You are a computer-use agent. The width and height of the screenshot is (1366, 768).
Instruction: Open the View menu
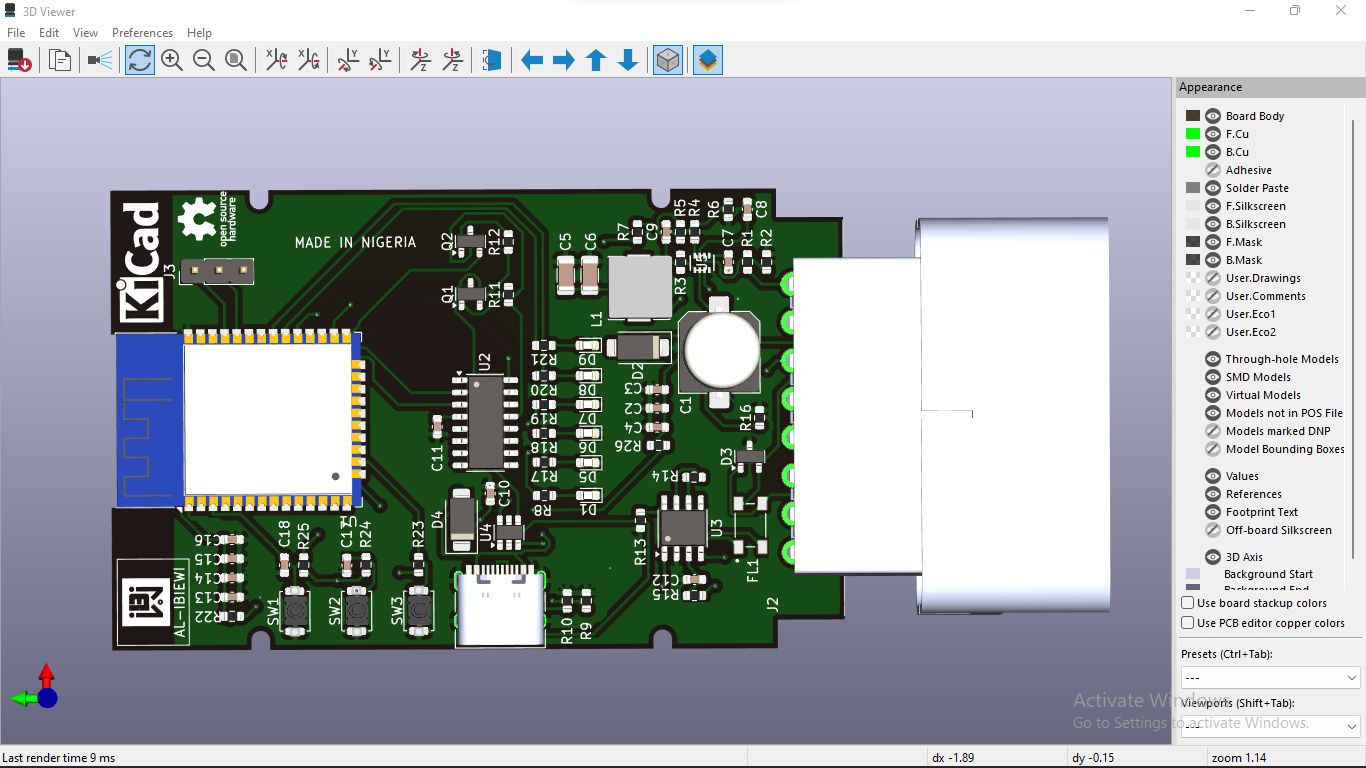point(85,32)
